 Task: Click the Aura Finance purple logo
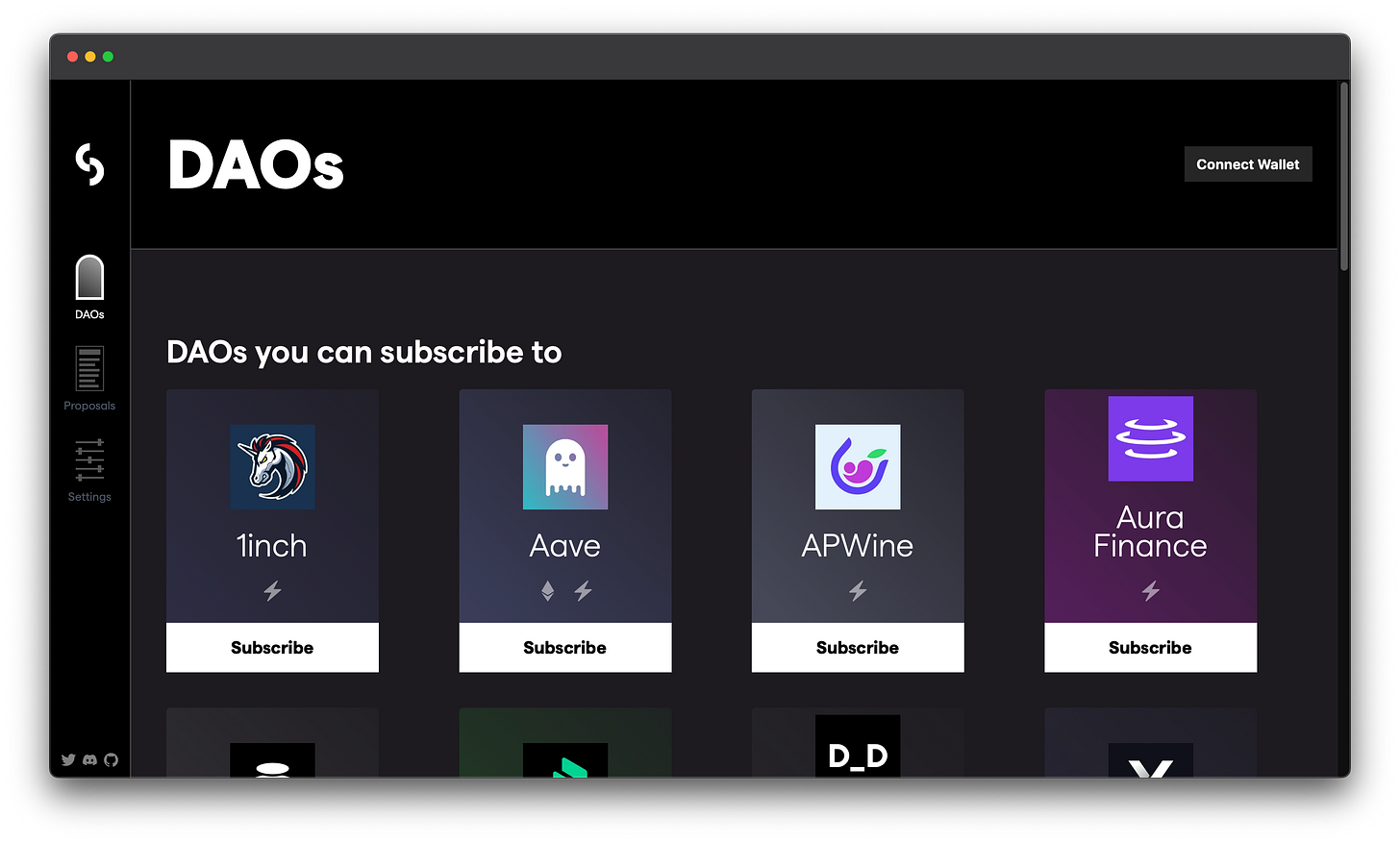(1151, 438)
